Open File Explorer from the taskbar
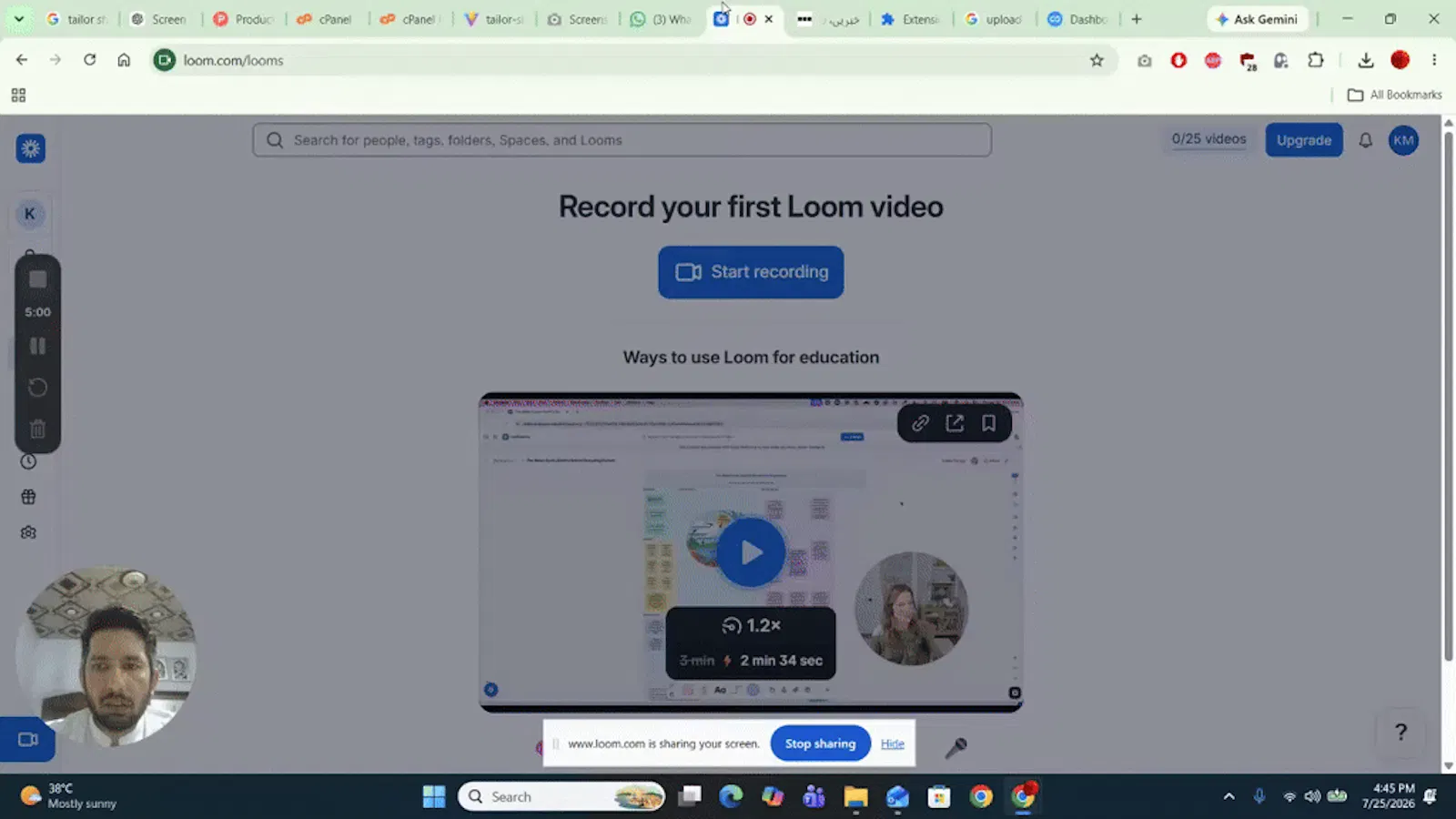The height and width of the screenshot is (819, 1456). [x=855, y=797]
